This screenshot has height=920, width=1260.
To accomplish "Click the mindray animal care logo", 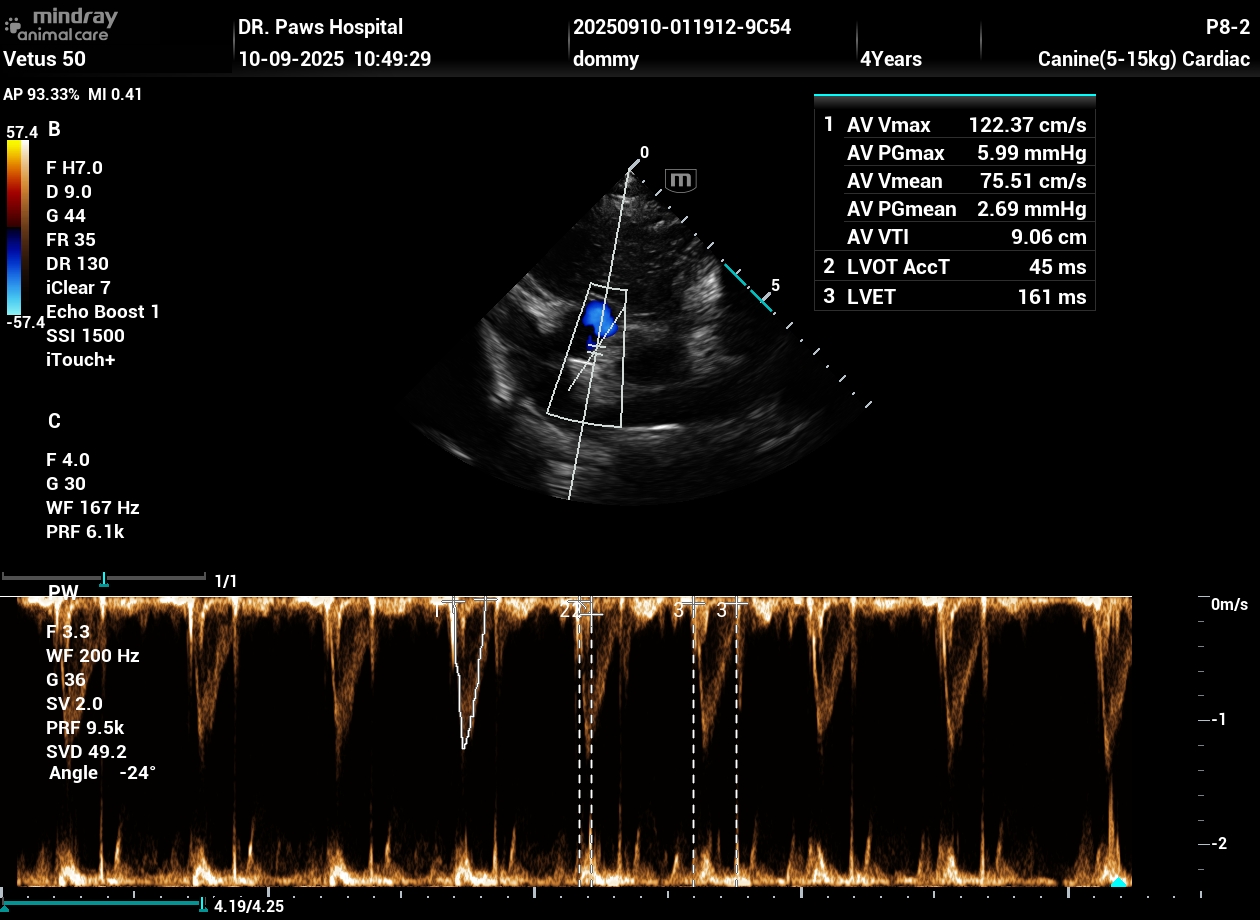I will pyautogui.click(x=61, y=24).
